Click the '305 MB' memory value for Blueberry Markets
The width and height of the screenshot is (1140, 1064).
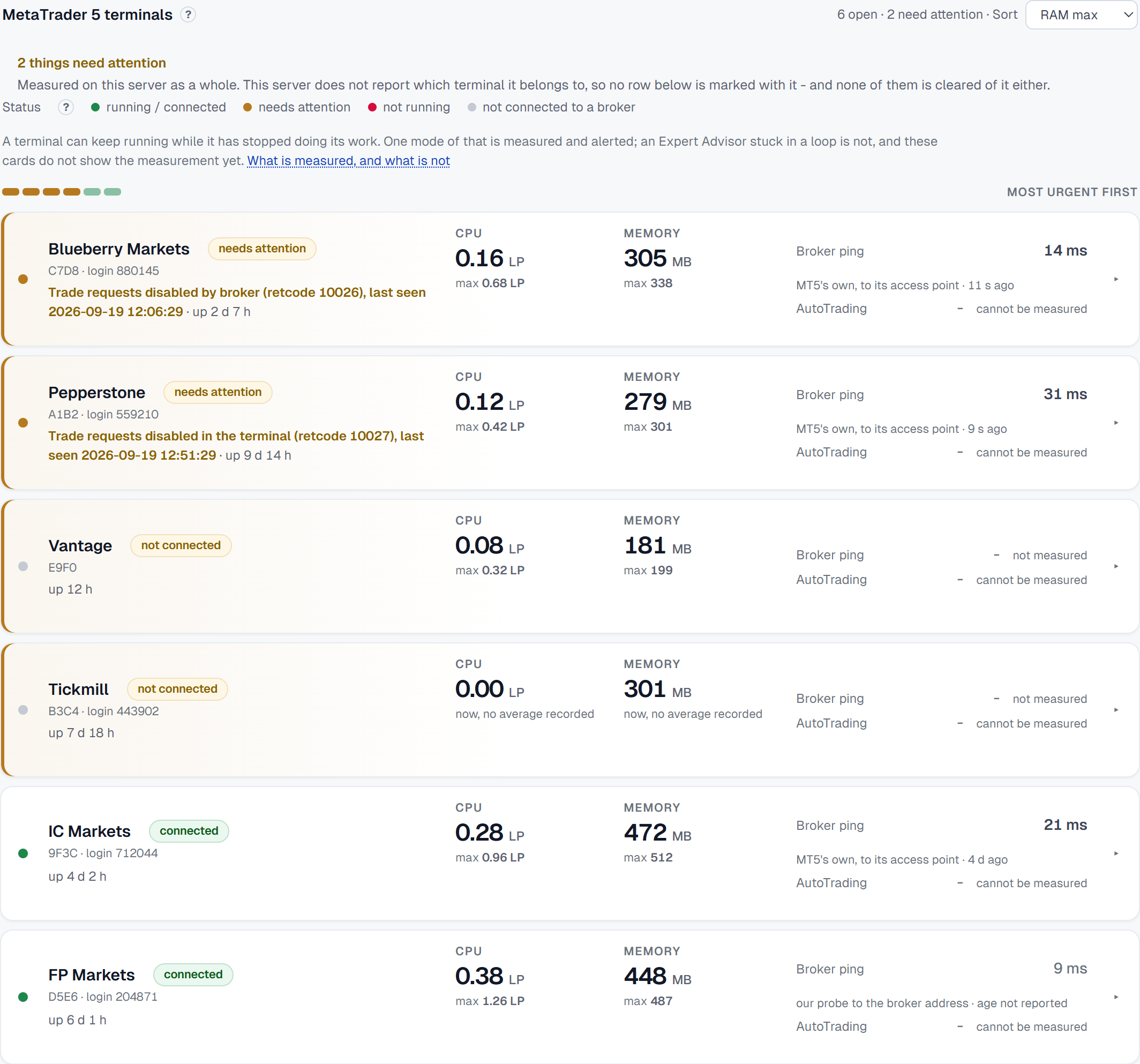(657, 259)
